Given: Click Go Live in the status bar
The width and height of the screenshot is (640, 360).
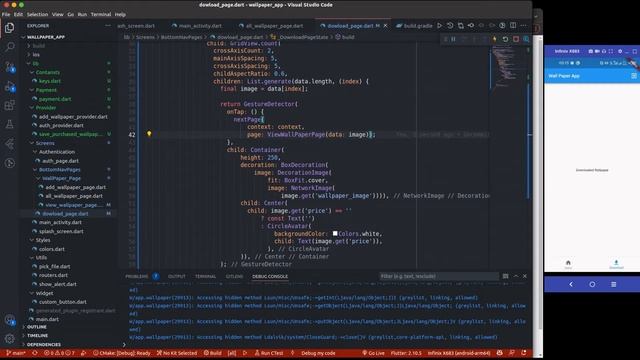Looking at the screenshot, I should 373,353.
